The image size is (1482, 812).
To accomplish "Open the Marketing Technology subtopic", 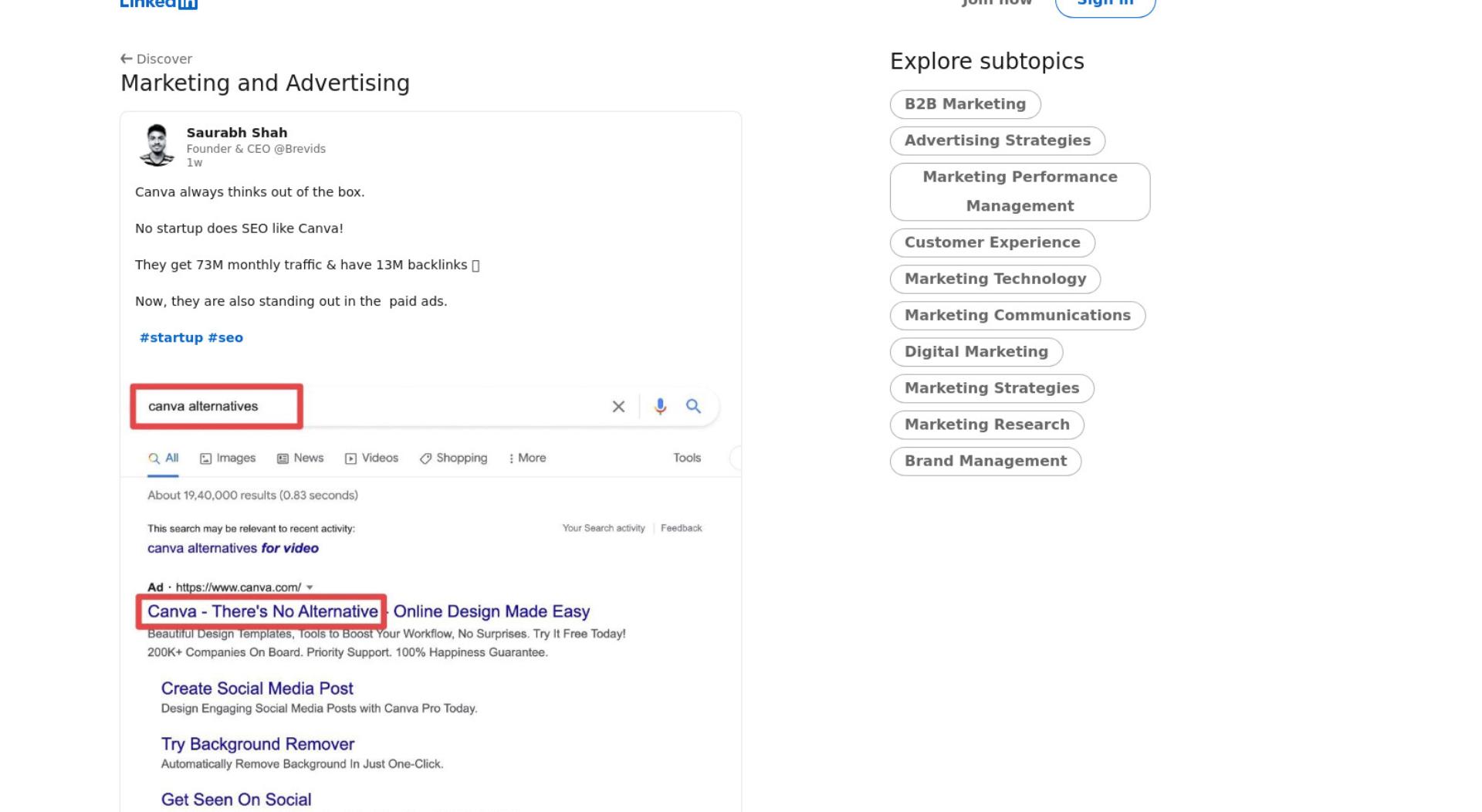I will point(995,279).
